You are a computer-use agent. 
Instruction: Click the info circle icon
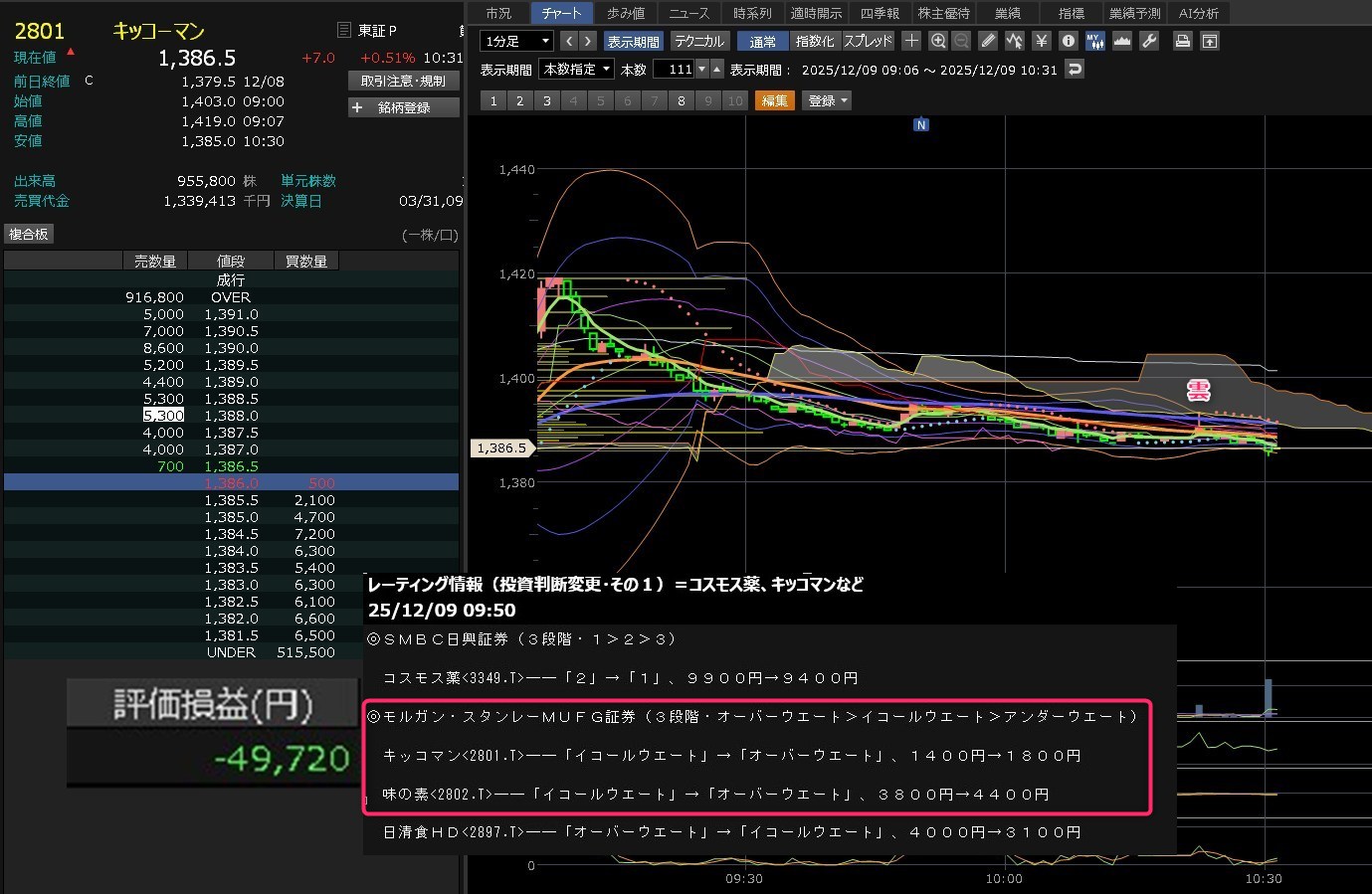1068,41
